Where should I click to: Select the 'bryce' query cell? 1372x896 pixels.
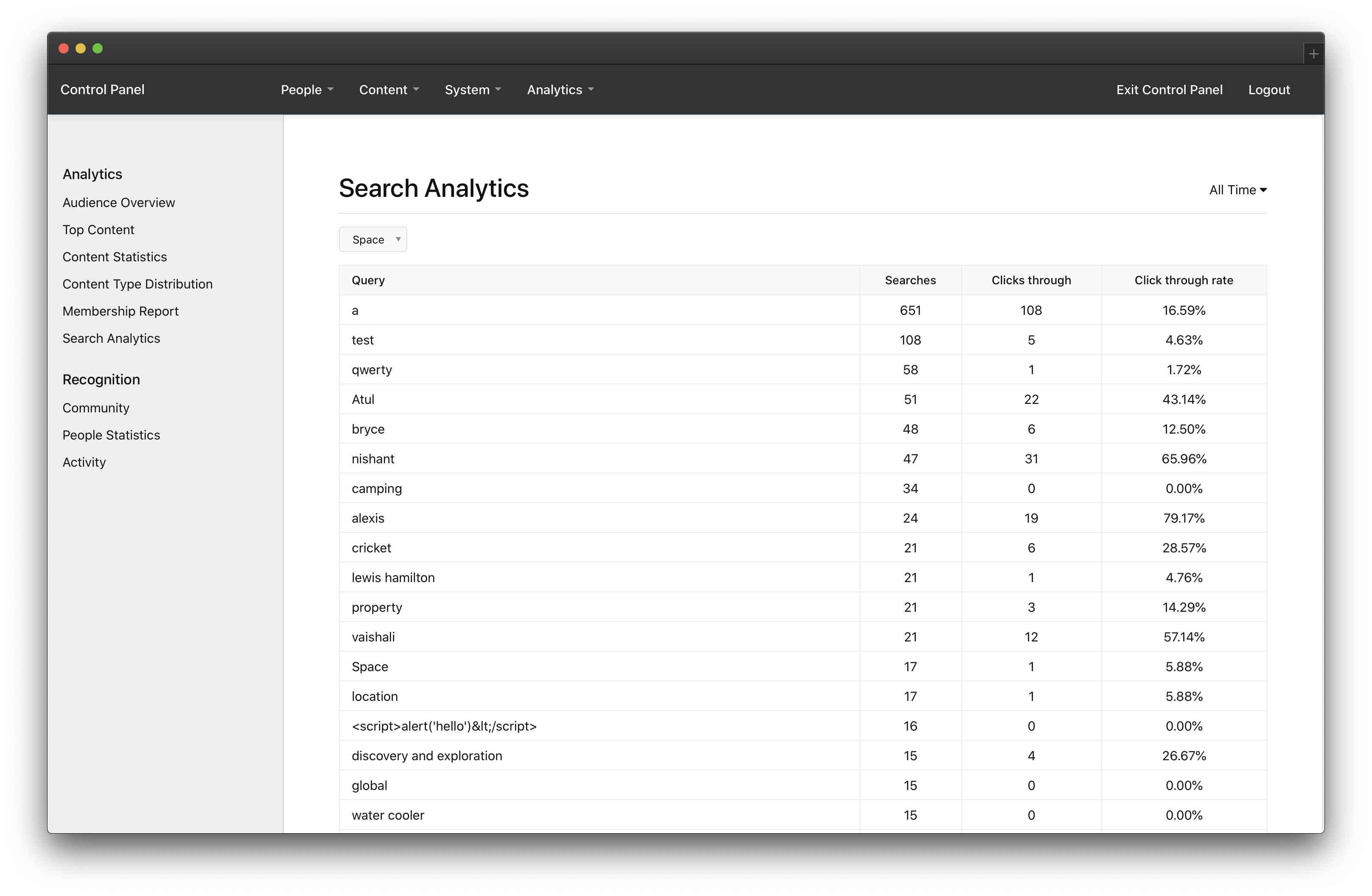[x=599, y=429]
